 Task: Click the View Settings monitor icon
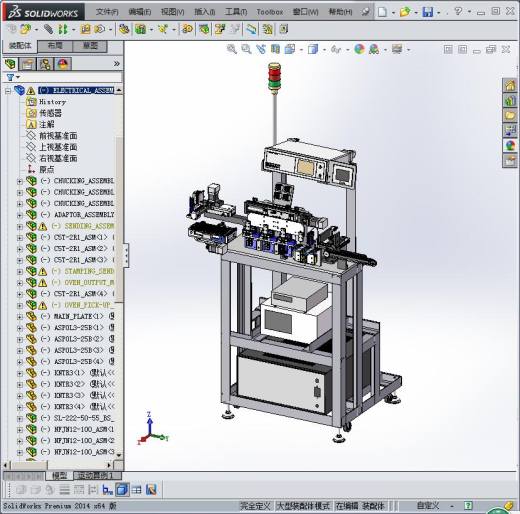[x=397, y=49]
